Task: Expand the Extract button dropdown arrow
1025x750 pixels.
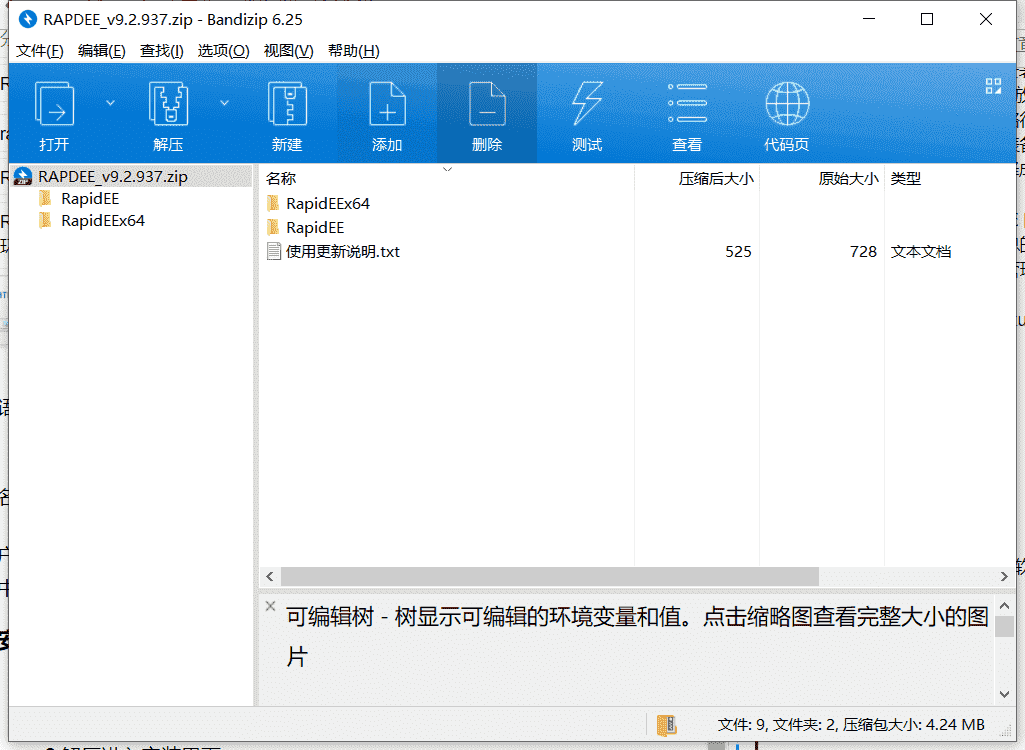Action: coord(224,103)
